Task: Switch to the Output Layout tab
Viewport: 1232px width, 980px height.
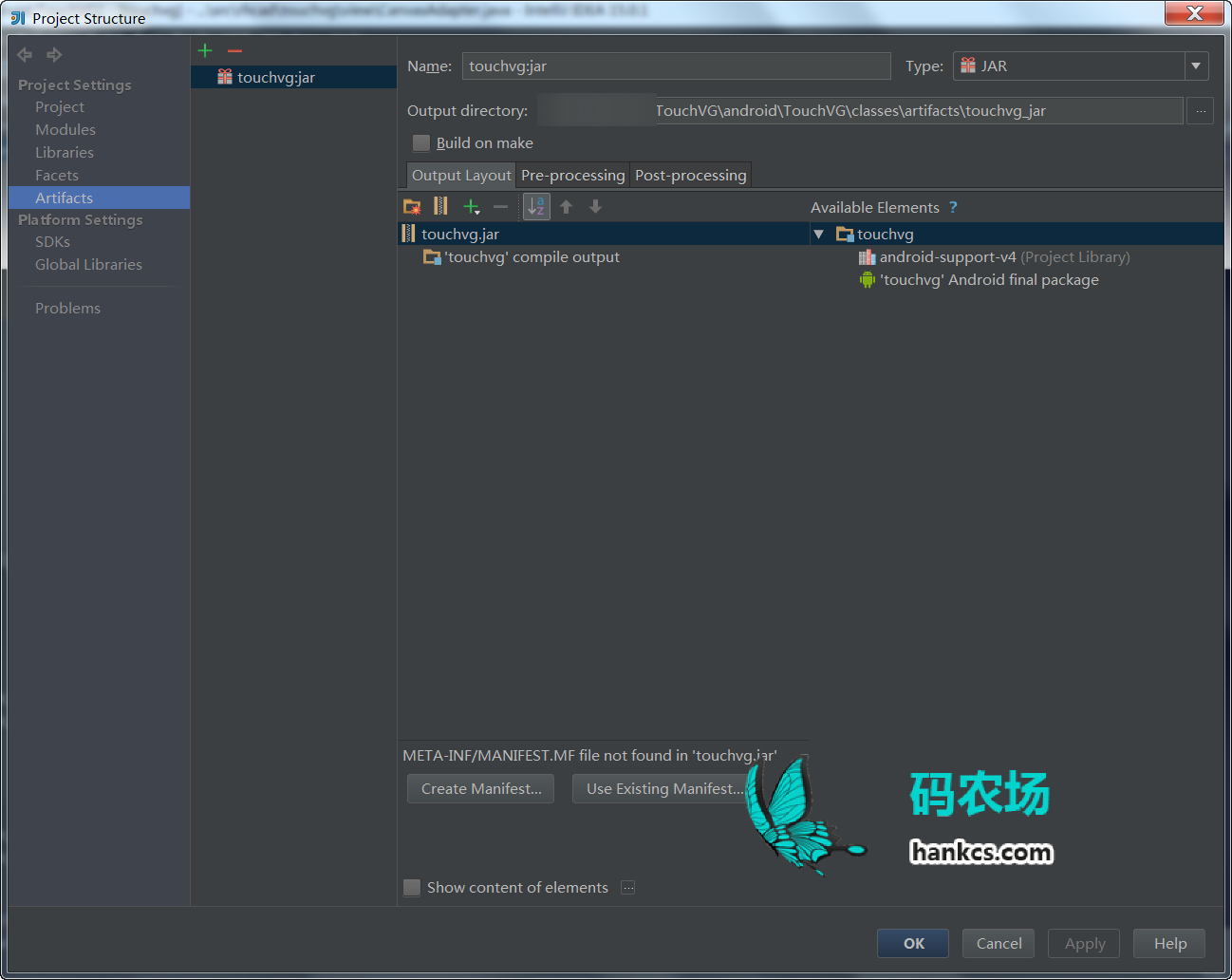Action: click(x=461, y=176)
